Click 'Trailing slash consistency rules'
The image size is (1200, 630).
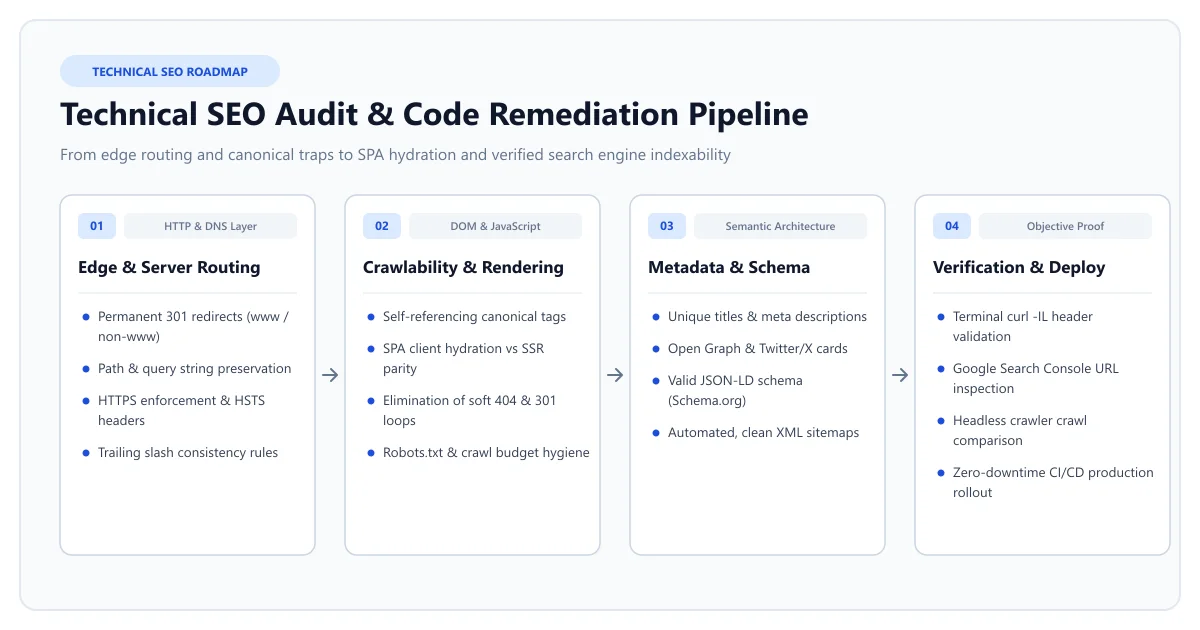[188, 452]
